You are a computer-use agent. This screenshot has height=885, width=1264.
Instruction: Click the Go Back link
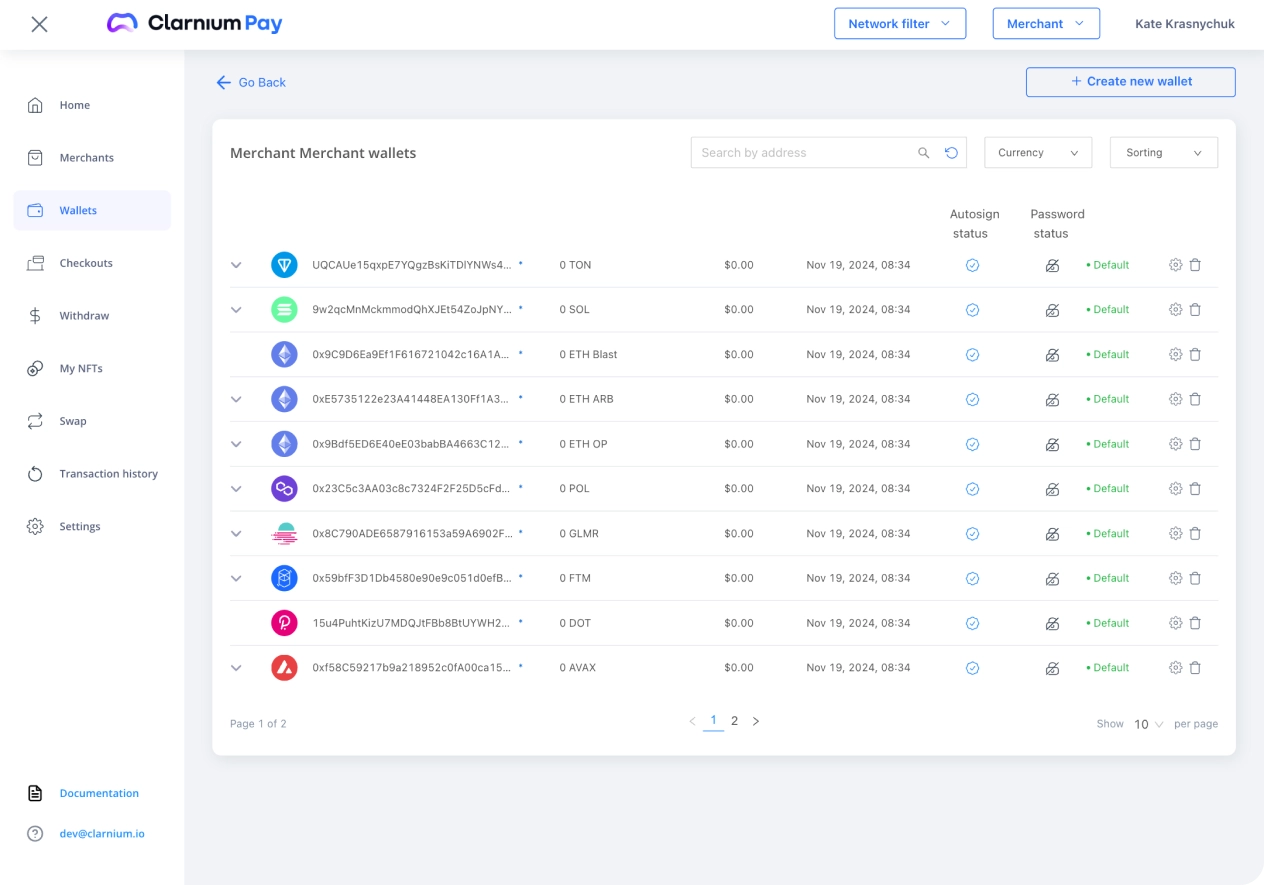(252, 83)
